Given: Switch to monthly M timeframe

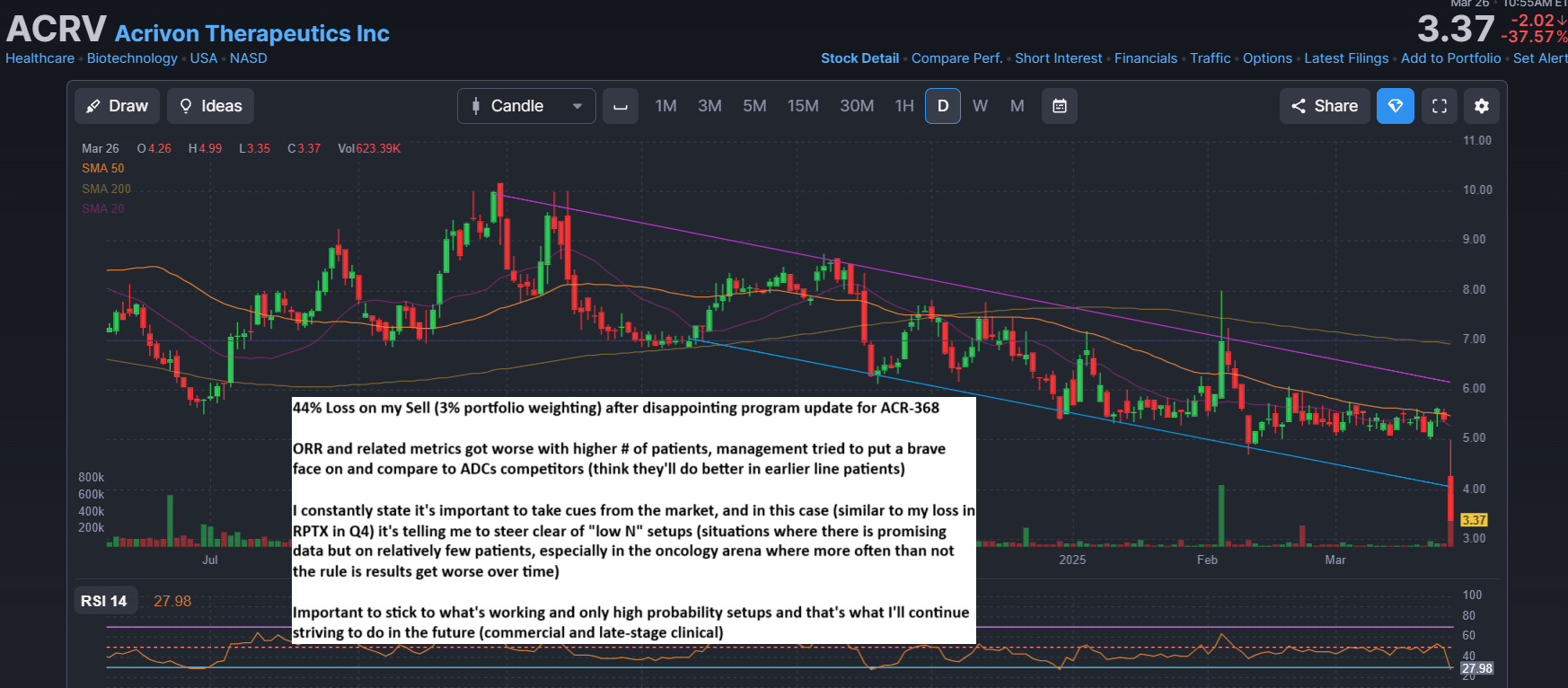Looking at the screenshot, I should pos(1017,106).
